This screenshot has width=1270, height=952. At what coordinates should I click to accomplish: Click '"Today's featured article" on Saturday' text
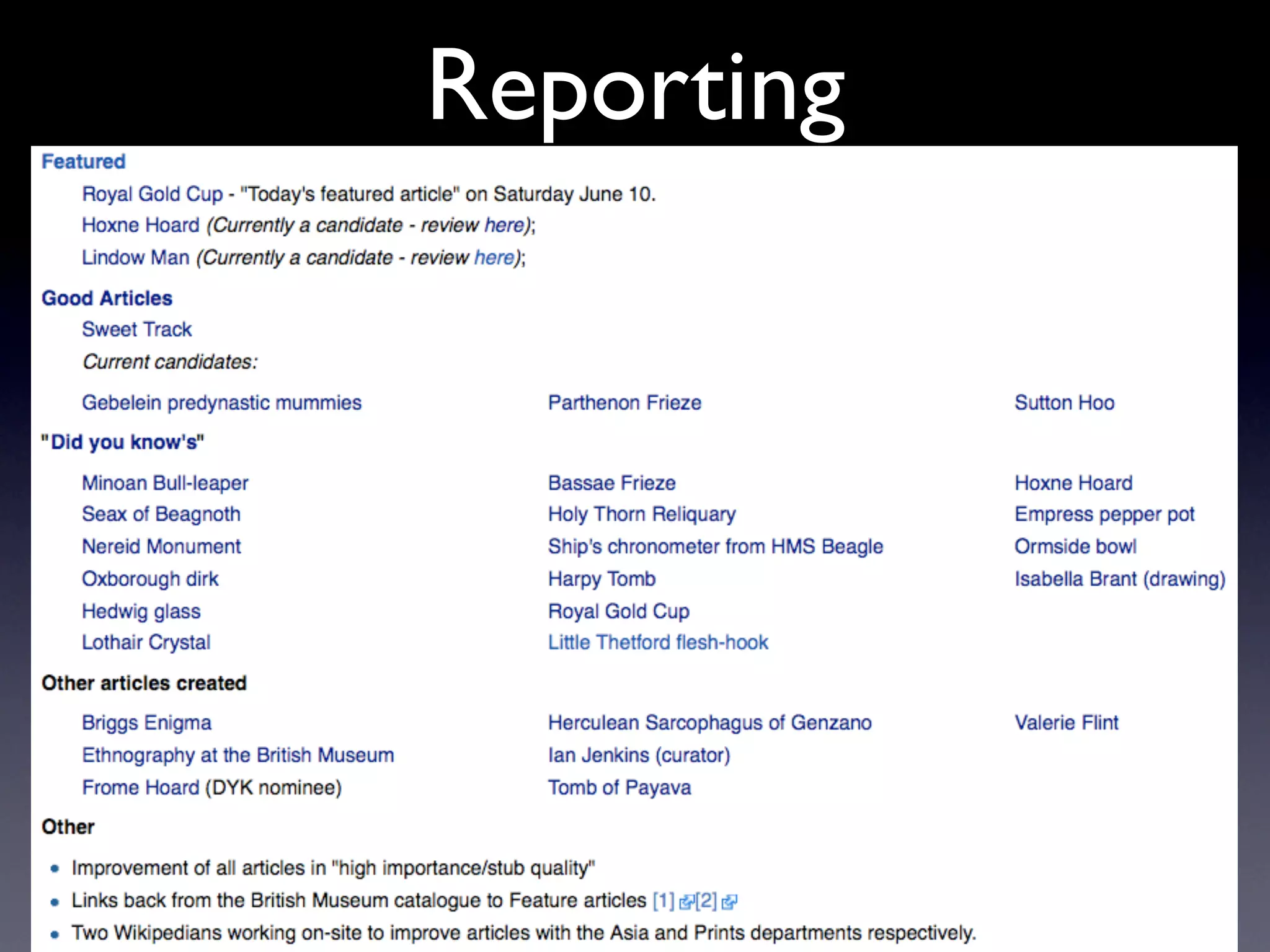[x=448, y=194]
